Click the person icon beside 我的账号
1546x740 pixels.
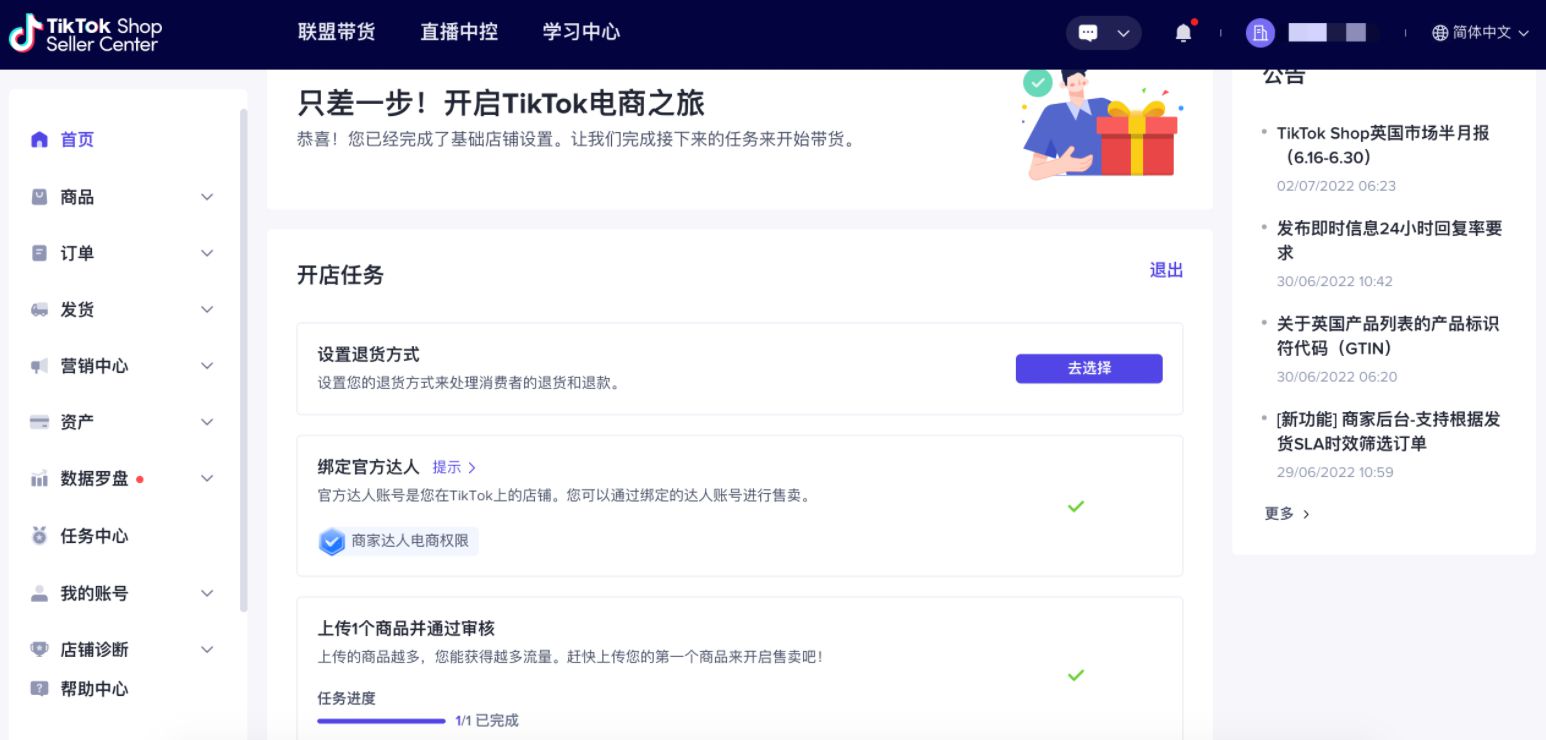[39, 593]
